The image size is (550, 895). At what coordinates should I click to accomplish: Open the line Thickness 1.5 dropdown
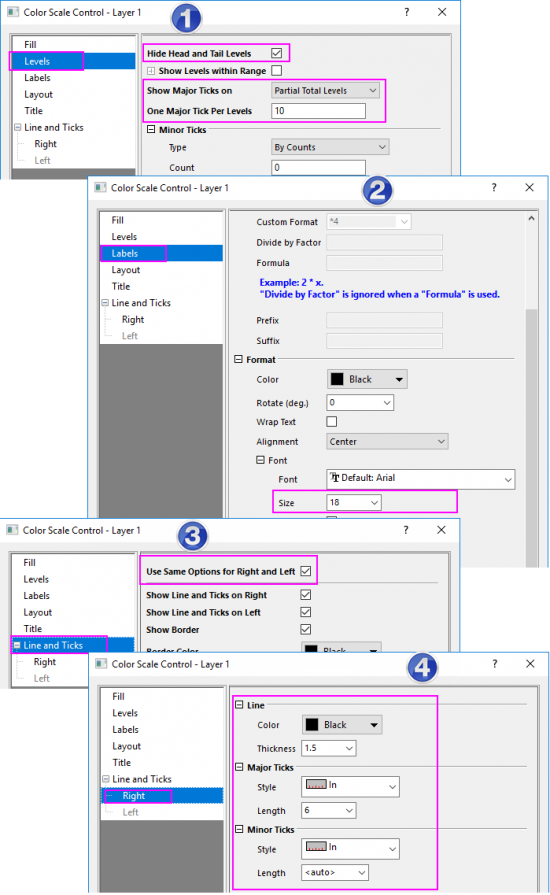[329, 748]
